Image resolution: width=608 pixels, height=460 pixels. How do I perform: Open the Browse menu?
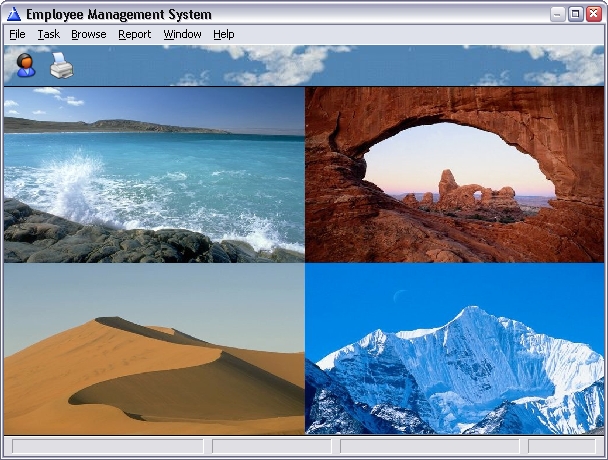89,34
